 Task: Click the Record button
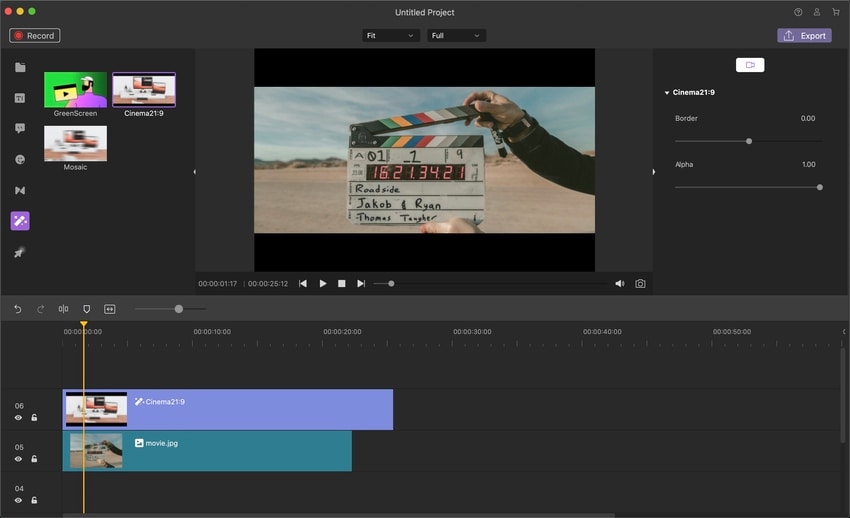[35, 35]
